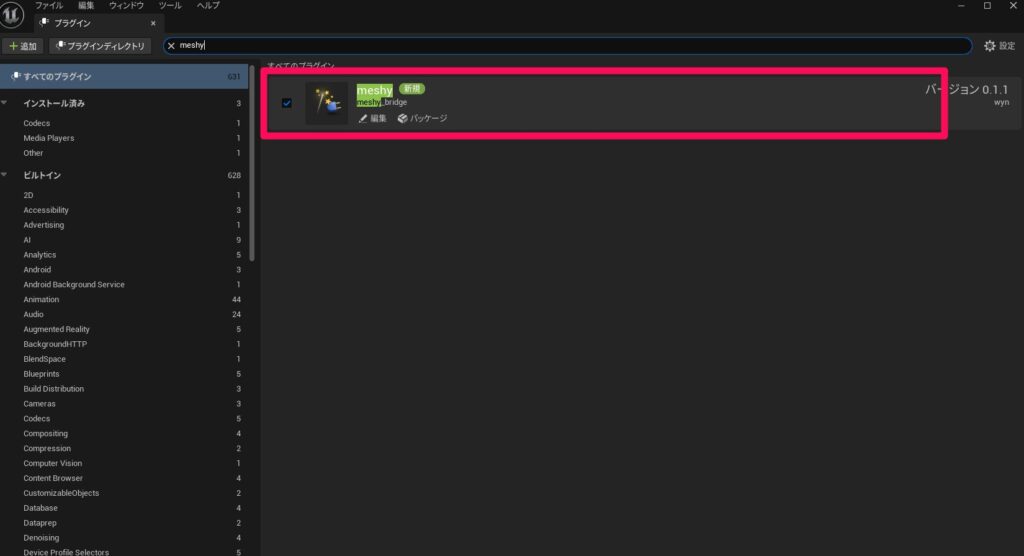Click the Unreal Engine logo icon
Image resolution: width=1024 pixels, height=556 pixels.
click(x=11, y=15)
